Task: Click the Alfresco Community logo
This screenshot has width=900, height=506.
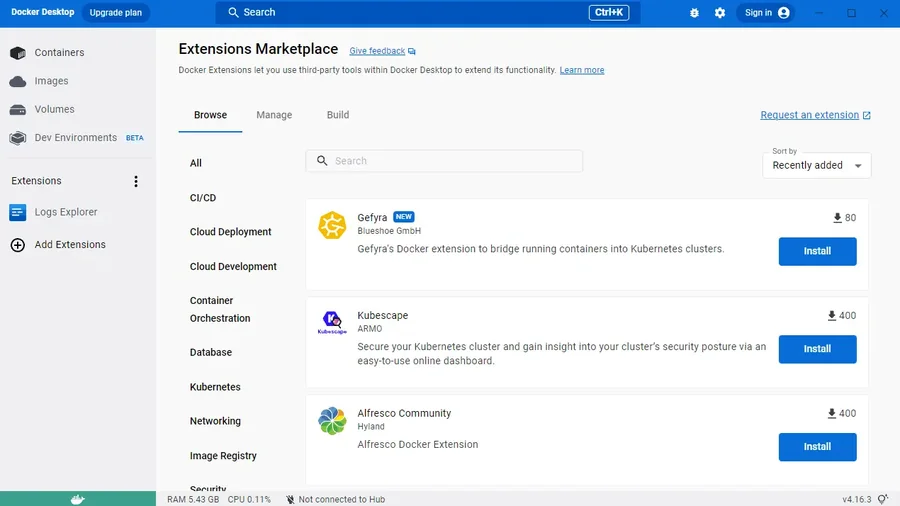Action: tap(332, 421)
